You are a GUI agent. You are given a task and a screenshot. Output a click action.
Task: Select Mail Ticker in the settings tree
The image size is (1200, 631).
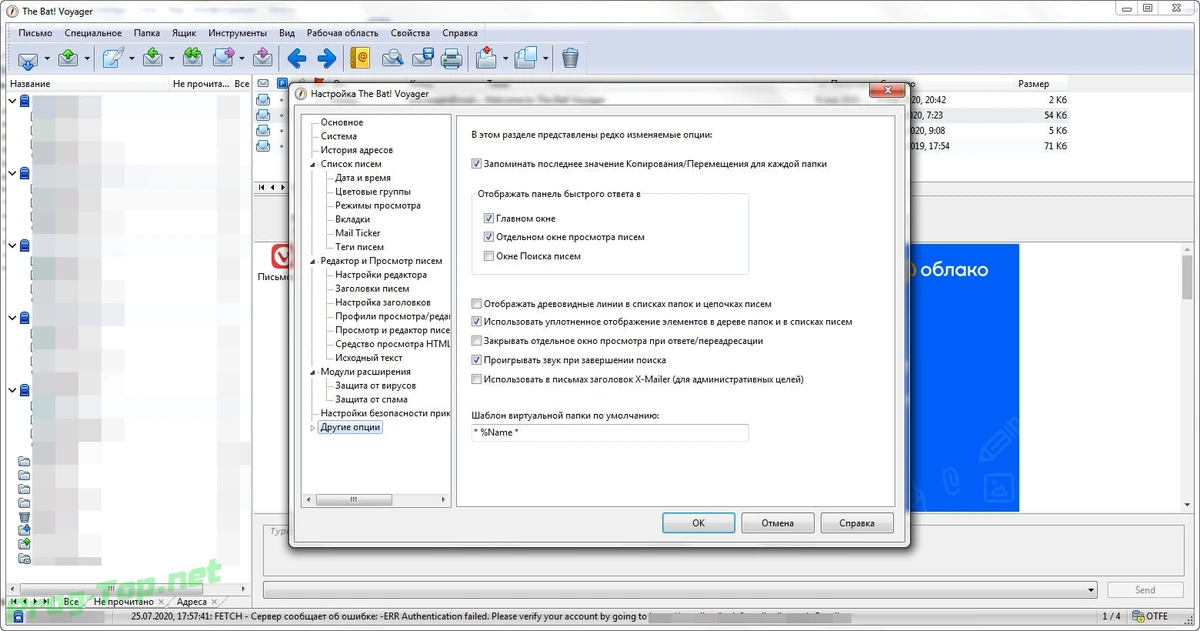click(x=358, y=233)
